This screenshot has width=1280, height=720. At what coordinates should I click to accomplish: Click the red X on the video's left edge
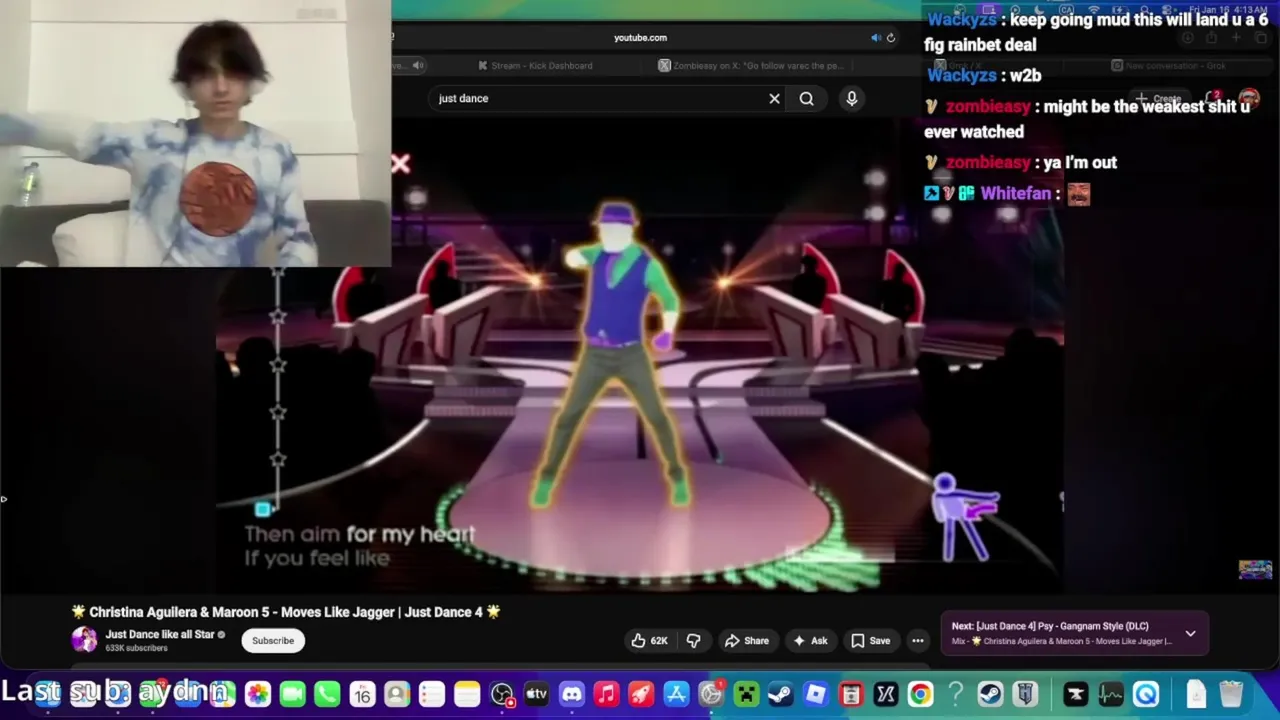400,163
